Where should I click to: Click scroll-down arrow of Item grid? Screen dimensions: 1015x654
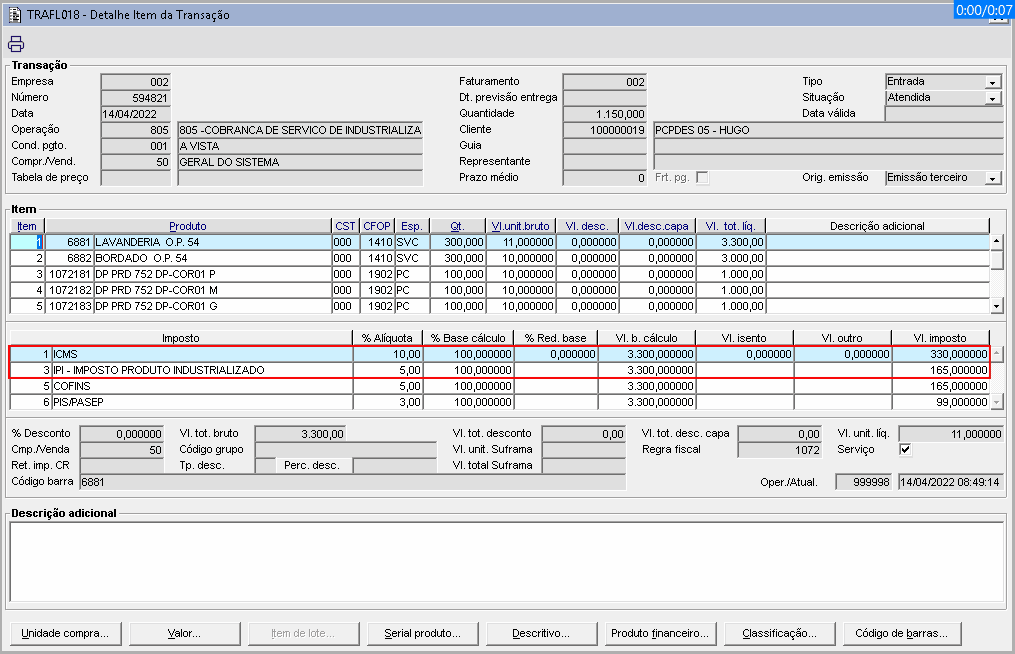(x=997, y=306)
